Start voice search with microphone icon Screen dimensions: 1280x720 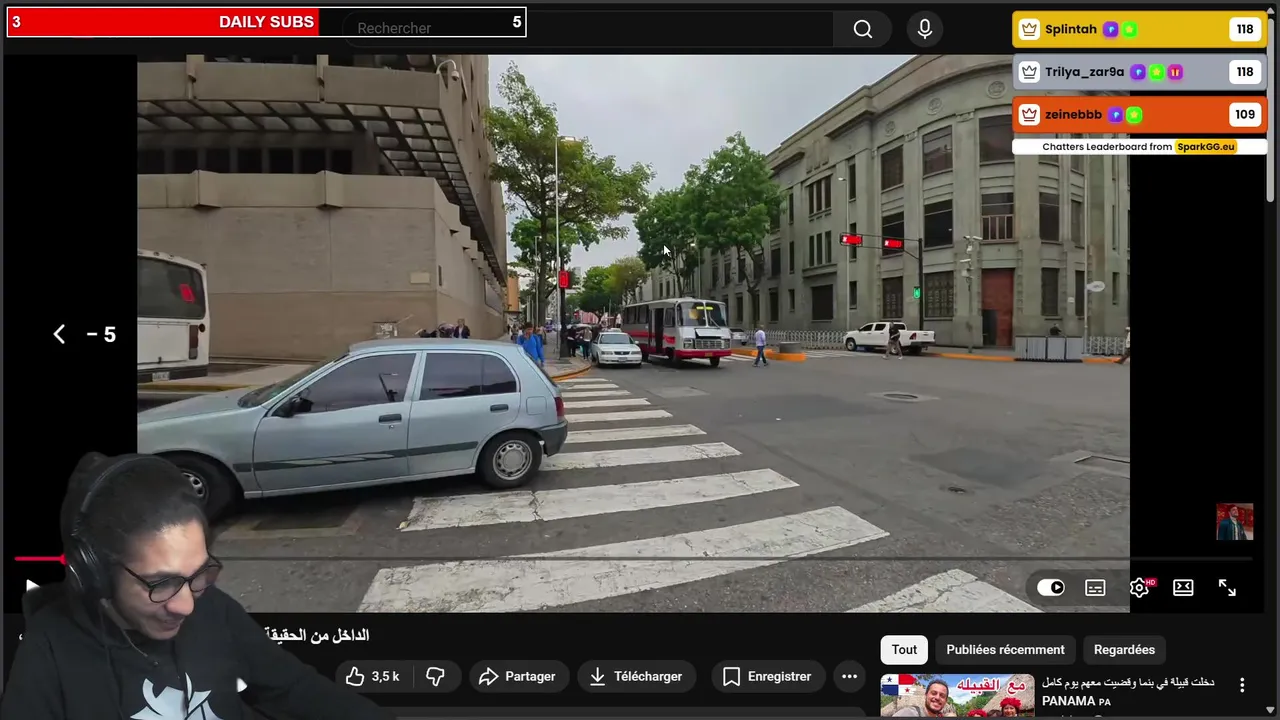(925, 29)
